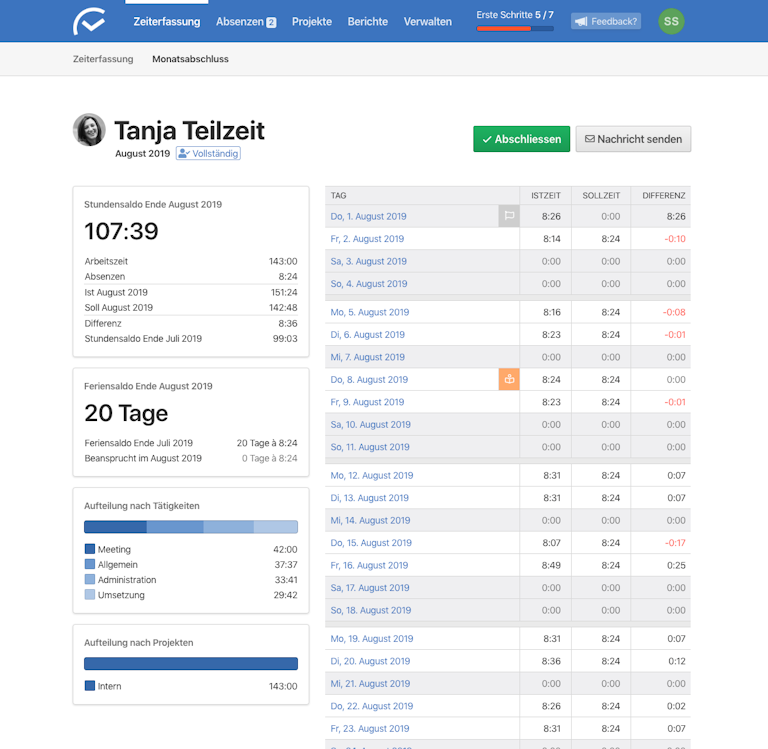Viewport: 768px width, 749px height.
Task: Click the Feedback? button
Action: pyautogui.click(x=605, y=21)
